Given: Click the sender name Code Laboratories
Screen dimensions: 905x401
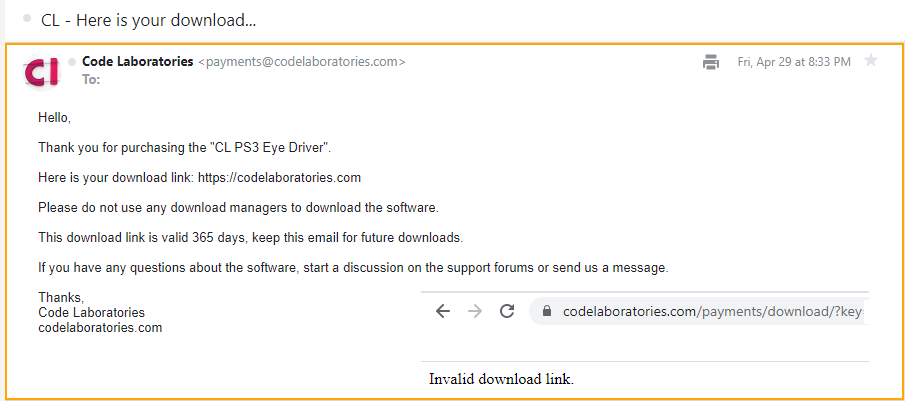Looking at the screenshot, I should click(x=138, y=61).
